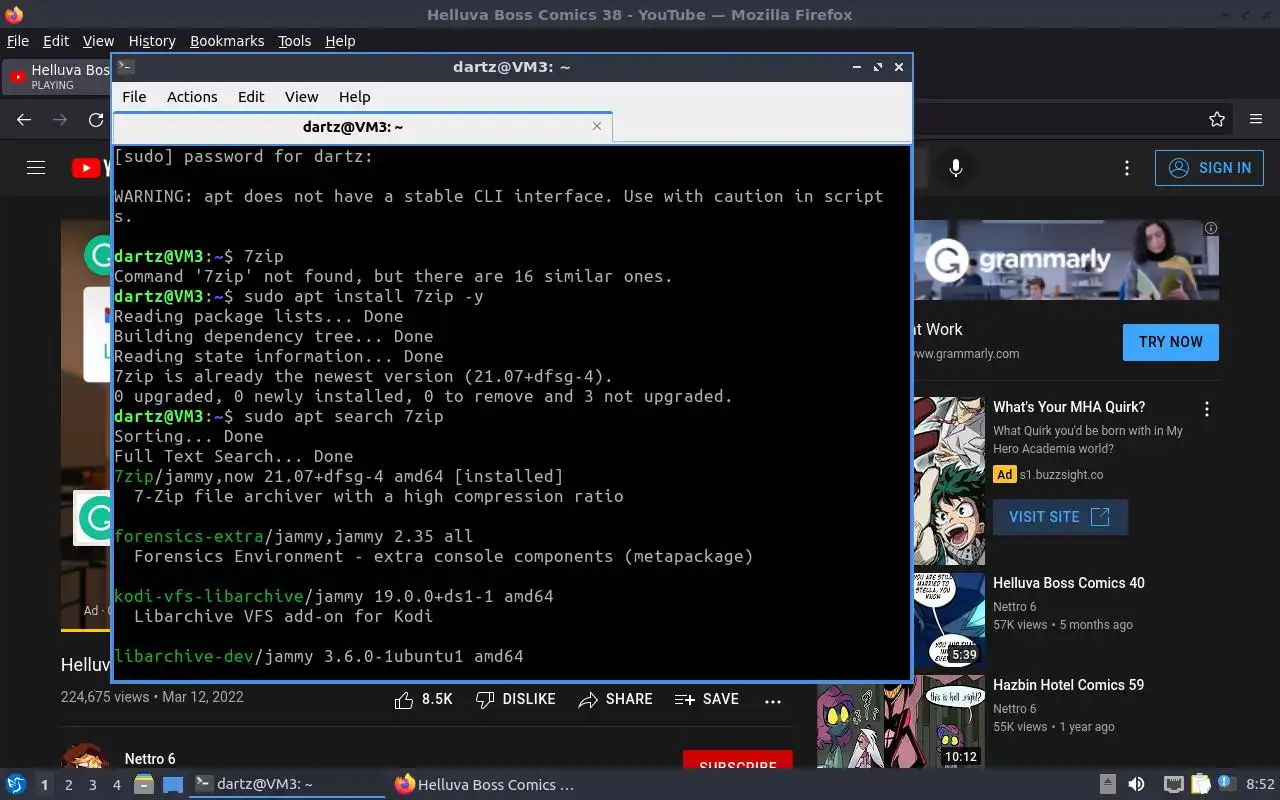Open the Lubuntu application menu
This screenshot has width=1280, height=800.
pos(15,785)
